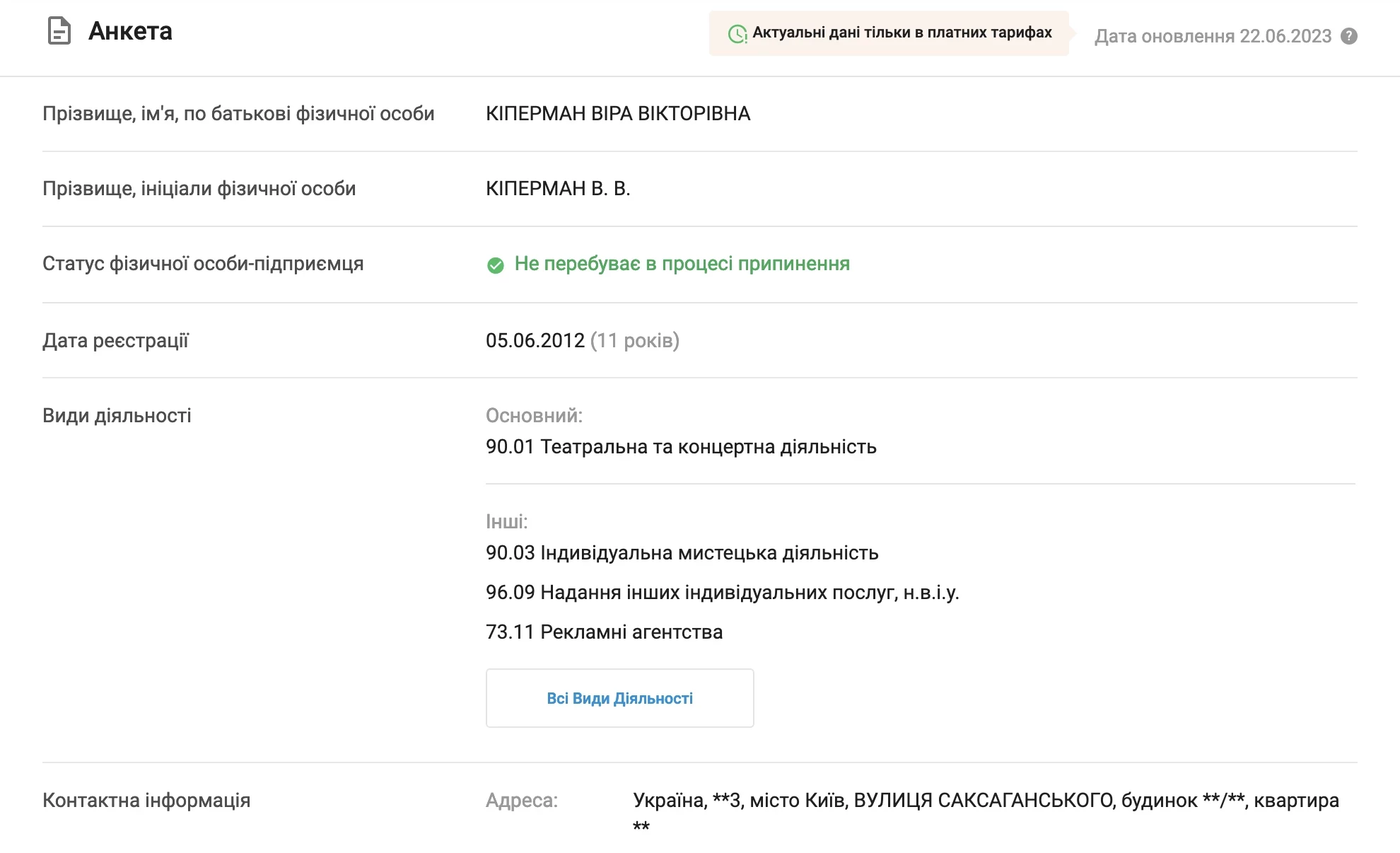Select the full name КІПЕРМАН ВІРА ВІКТОРІВНА
Screen dimensions: 1400x853
[x=617, y=114]
